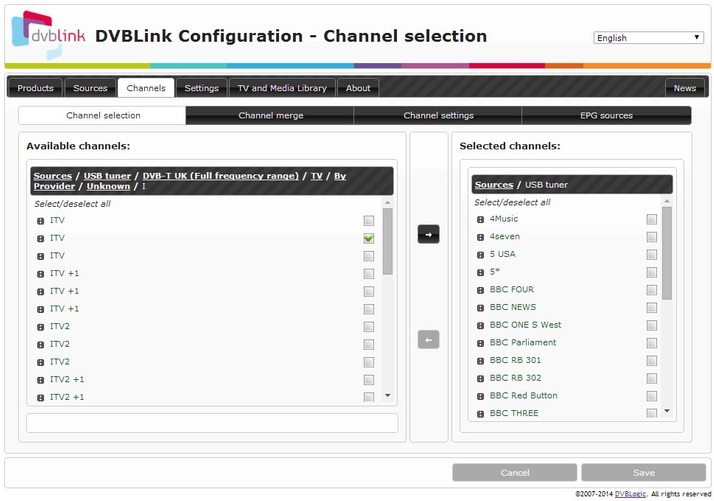Click the channel icon beside BBC RB 302

tap(480, 378)
